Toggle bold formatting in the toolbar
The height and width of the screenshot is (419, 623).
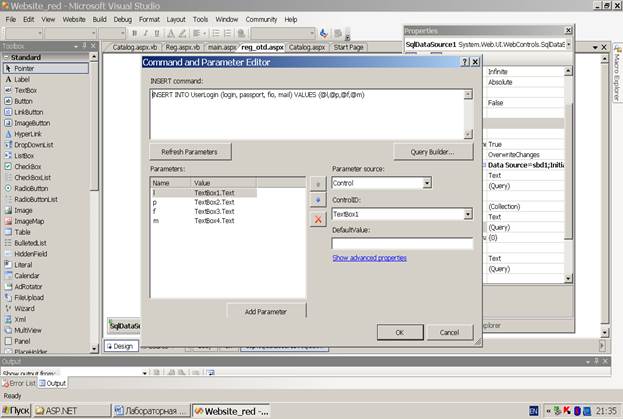coord(135,33)
